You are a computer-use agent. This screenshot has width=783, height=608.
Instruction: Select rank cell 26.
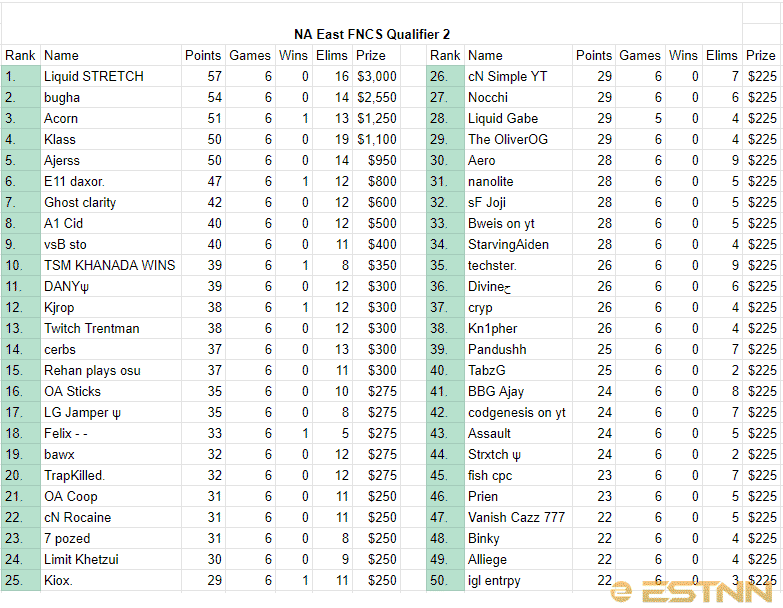445,76
